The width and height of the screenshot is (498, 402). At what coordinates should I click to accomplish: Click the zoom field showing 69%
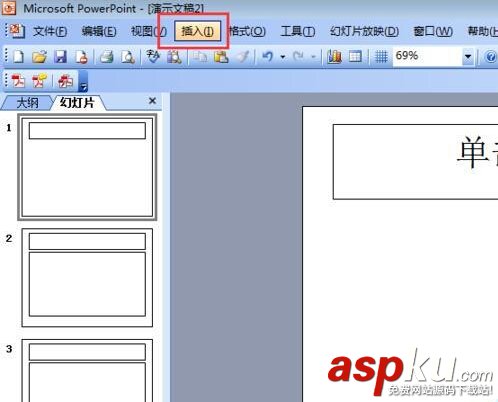pyautogui.click(x=427, y=56)
